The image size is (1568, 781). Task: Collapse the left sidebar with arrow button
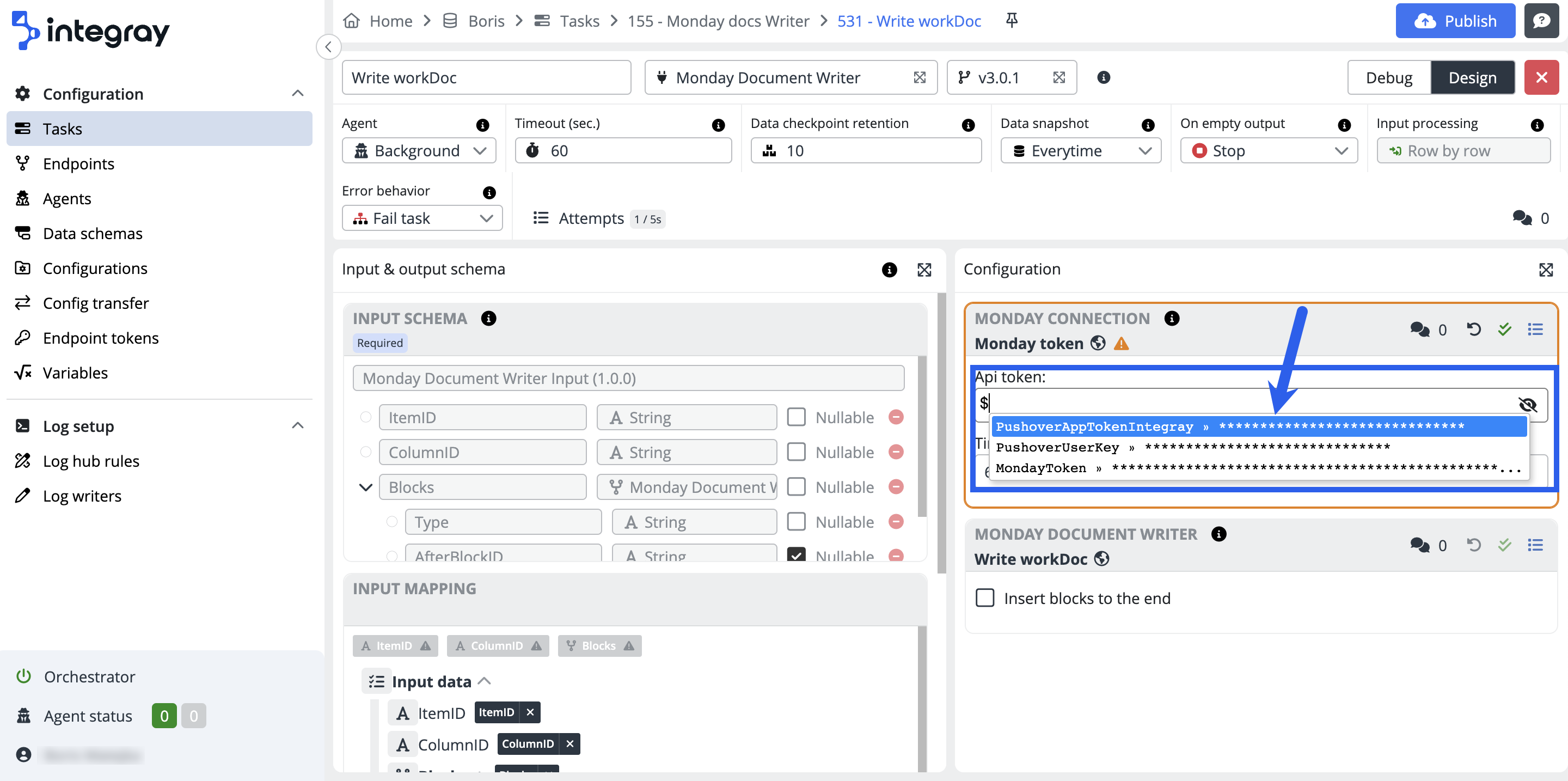[328, 47]
